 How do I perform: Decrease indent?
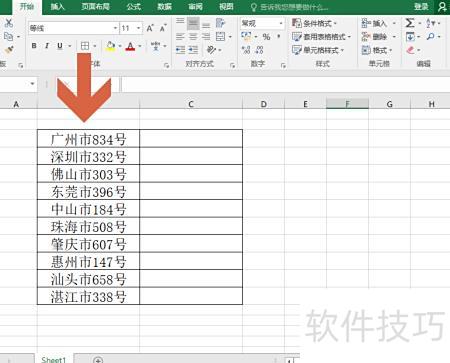point(180,50)
